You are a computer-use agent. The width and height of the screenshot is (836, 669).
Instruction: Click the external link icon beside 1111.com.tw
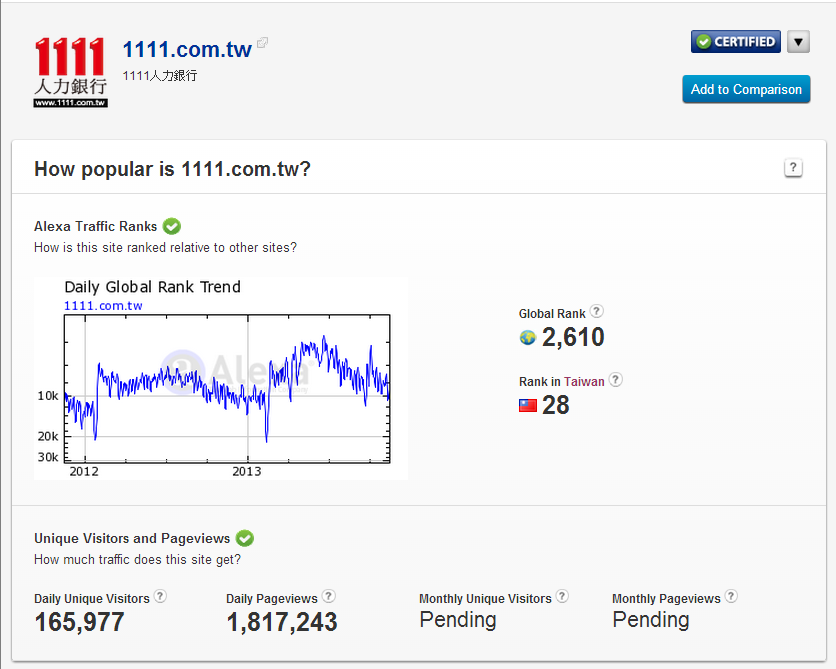[x=262, y=43]
